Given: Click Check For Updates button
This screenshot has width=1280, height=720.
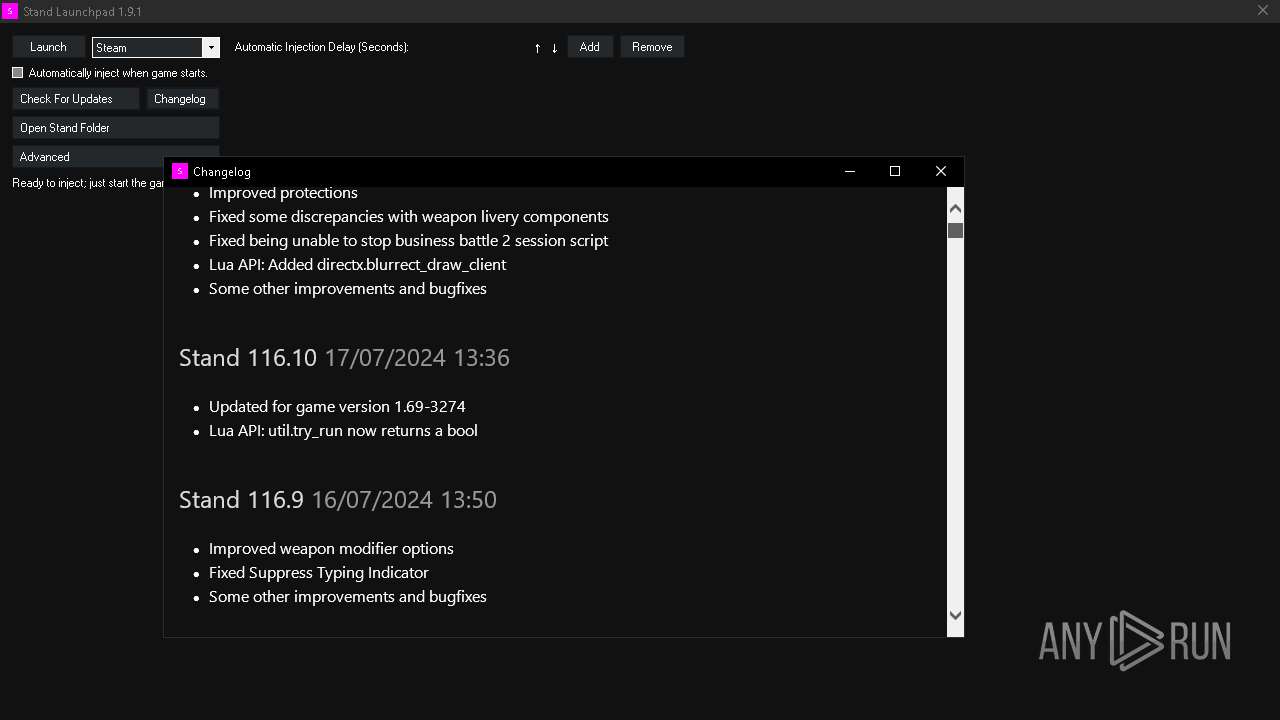Looking at the screenshot, I should click(x=76, y=99).
